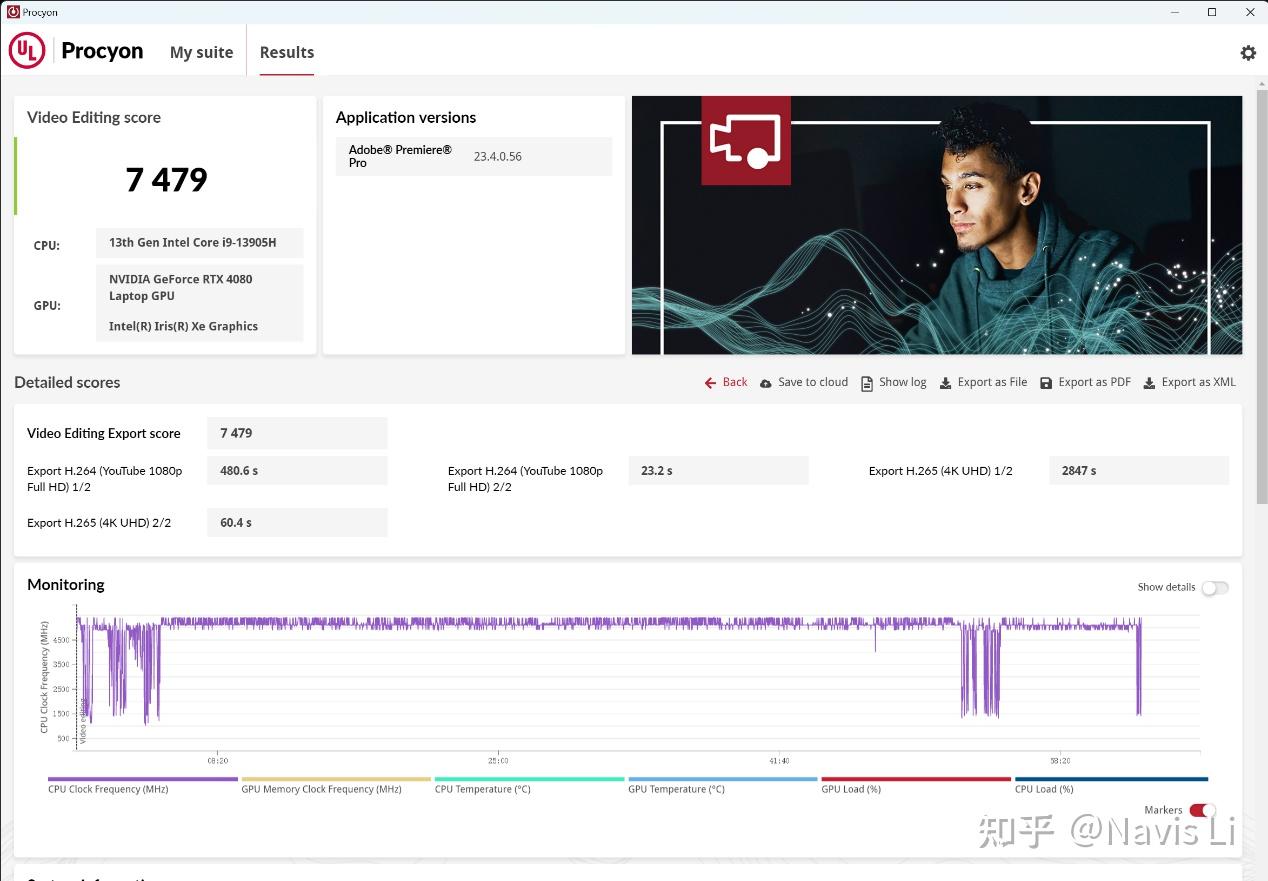Viewport: 1268px width, 881px height.
Task: Click the Export as PDF disk icon
Action: (1046, 383)
